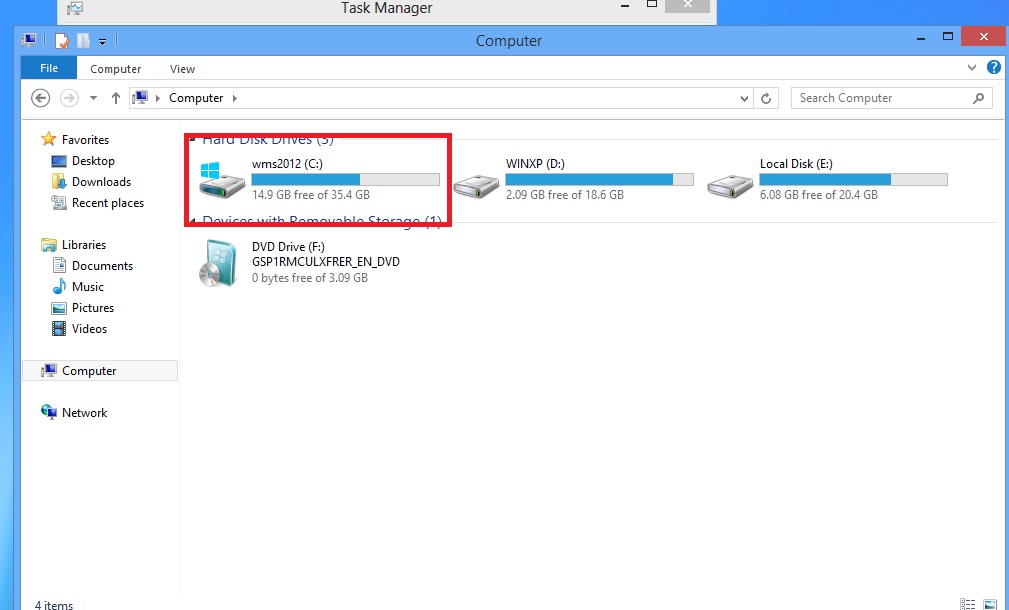Open Customize Quick Access Toolbar dropdown
This screenshot has width=1009, height=610.
(x=102, y=42)
